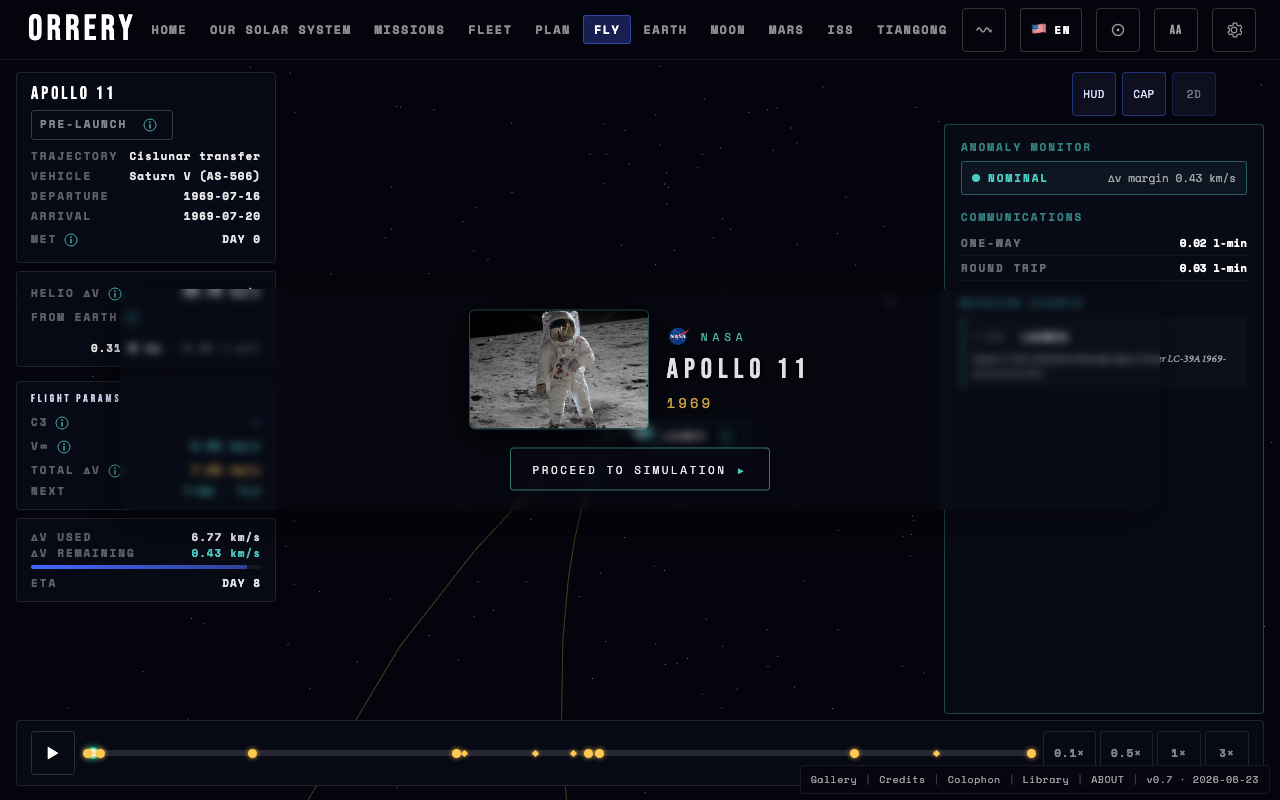Open OUR SOLAR SYSTEM tab
Screen dimensions: 1280x800
(x=280, y=30)
